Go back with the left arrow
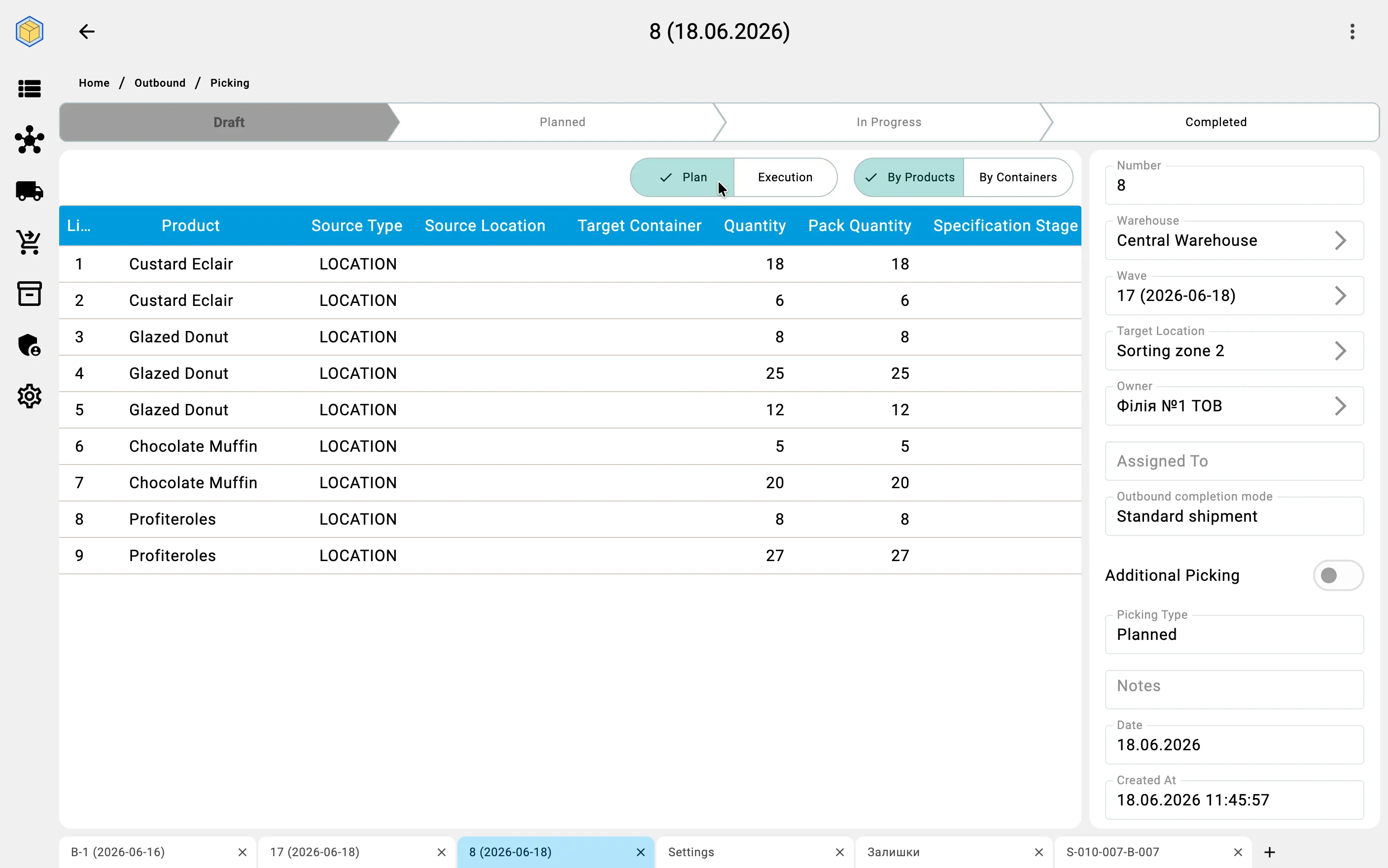The image size is (1388, 868). point(87,31)
